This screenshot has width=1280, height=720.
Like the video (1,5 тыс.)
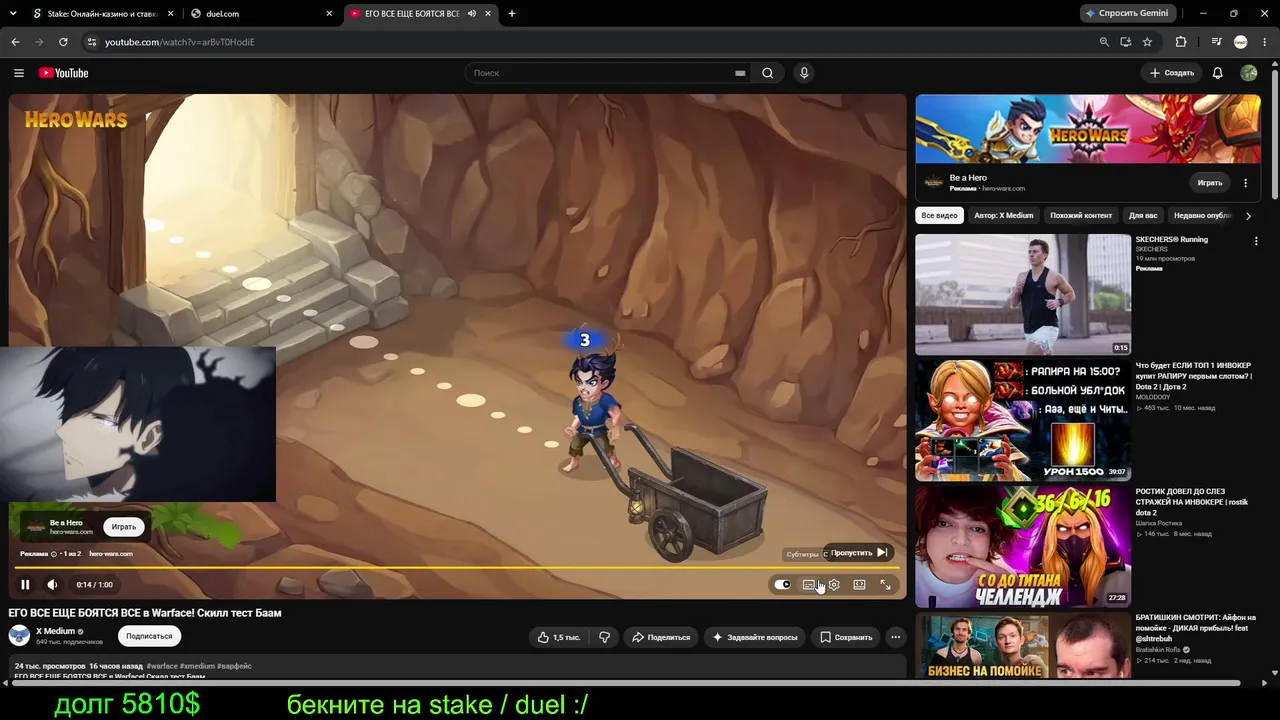tap(558, 637)
